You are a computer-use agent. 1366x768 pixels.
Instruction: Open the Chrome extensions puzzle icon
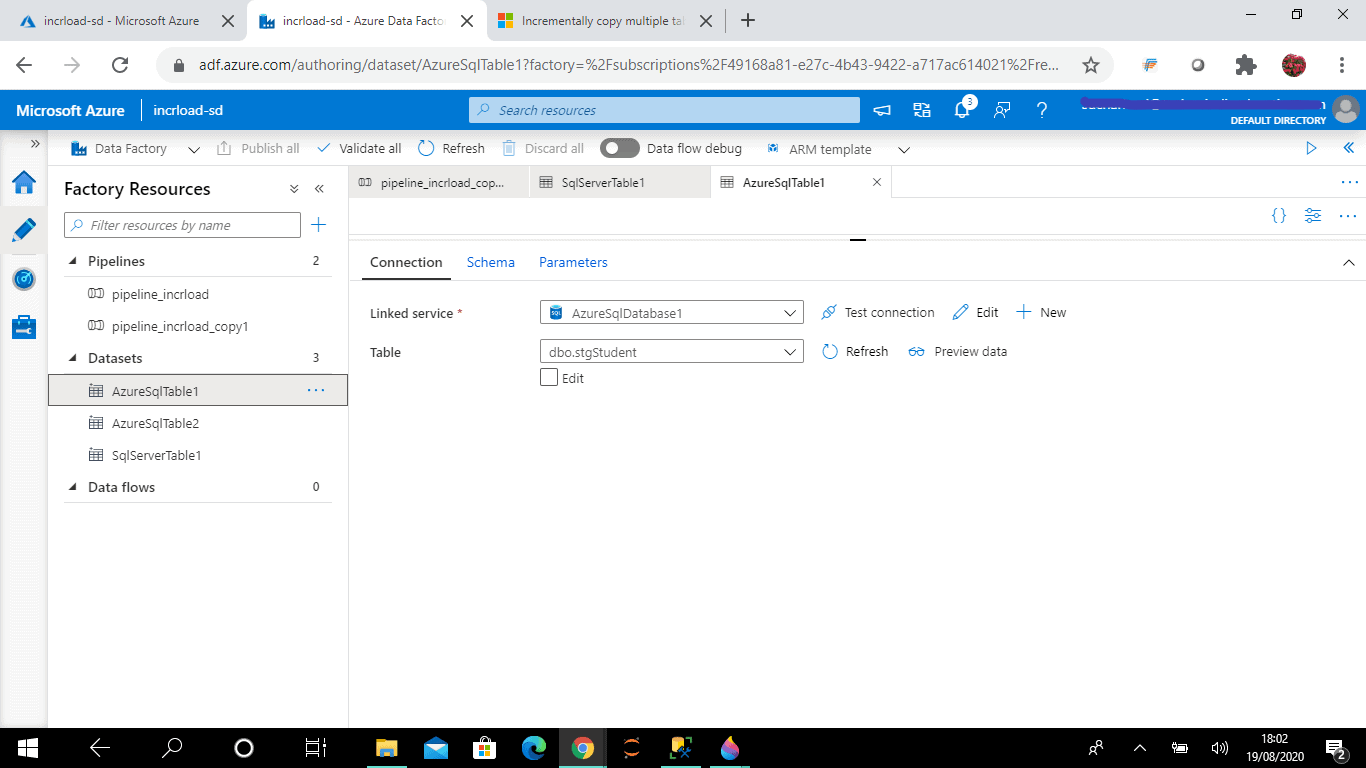pyautogui.click(x=1246, y=65)
